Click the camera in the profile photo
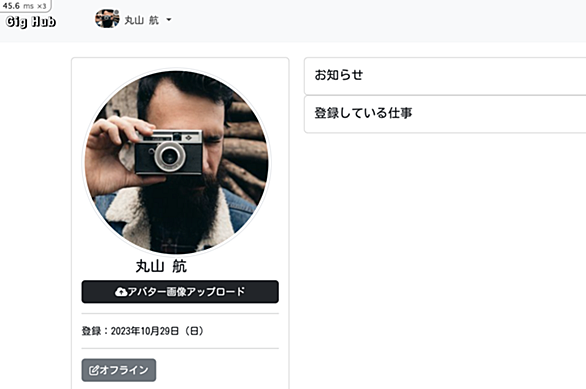Image resolution: width=586 pixels, height=389 pixels. (x=169, y=152)
